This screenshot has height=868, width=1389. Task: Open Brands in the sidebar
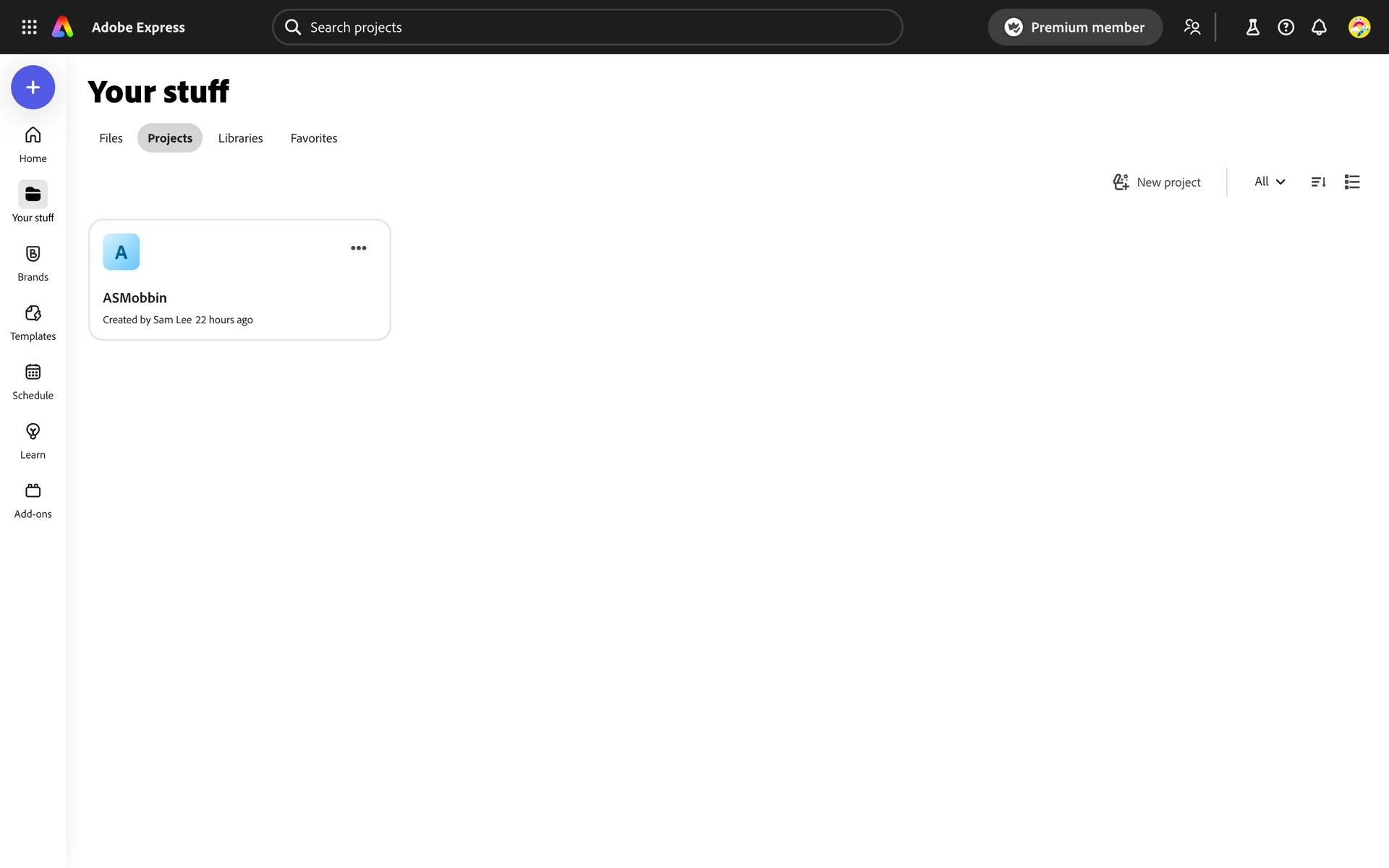click(33, 263)
